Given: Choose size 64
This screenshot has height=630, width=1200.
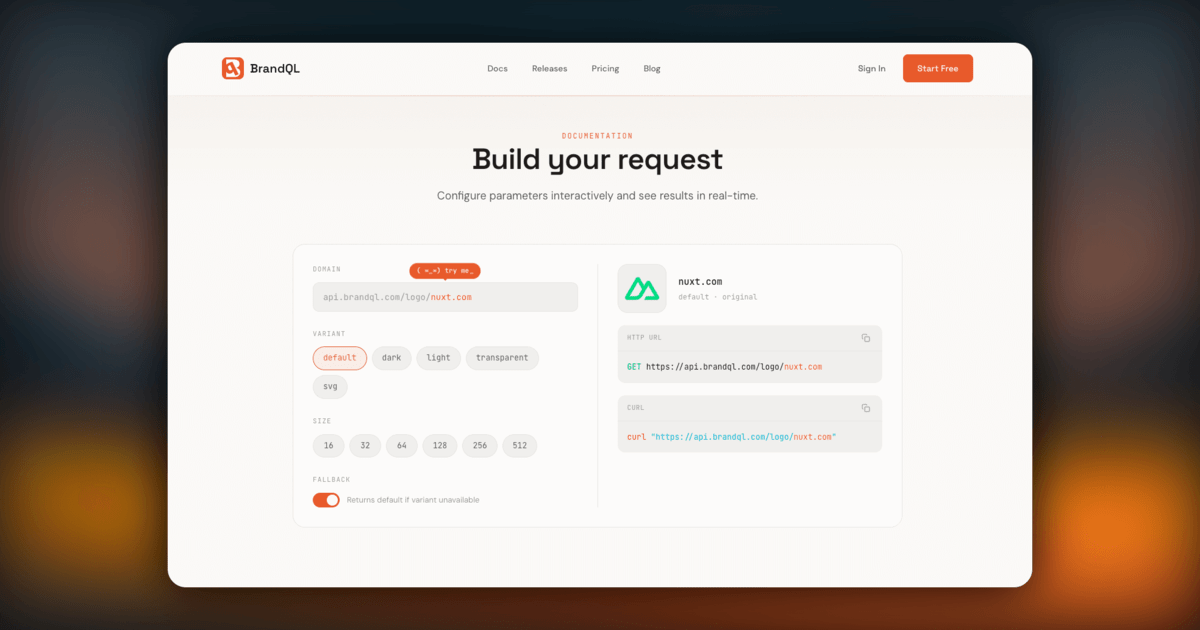Looking at the screenshot, I should pos(402,446).
